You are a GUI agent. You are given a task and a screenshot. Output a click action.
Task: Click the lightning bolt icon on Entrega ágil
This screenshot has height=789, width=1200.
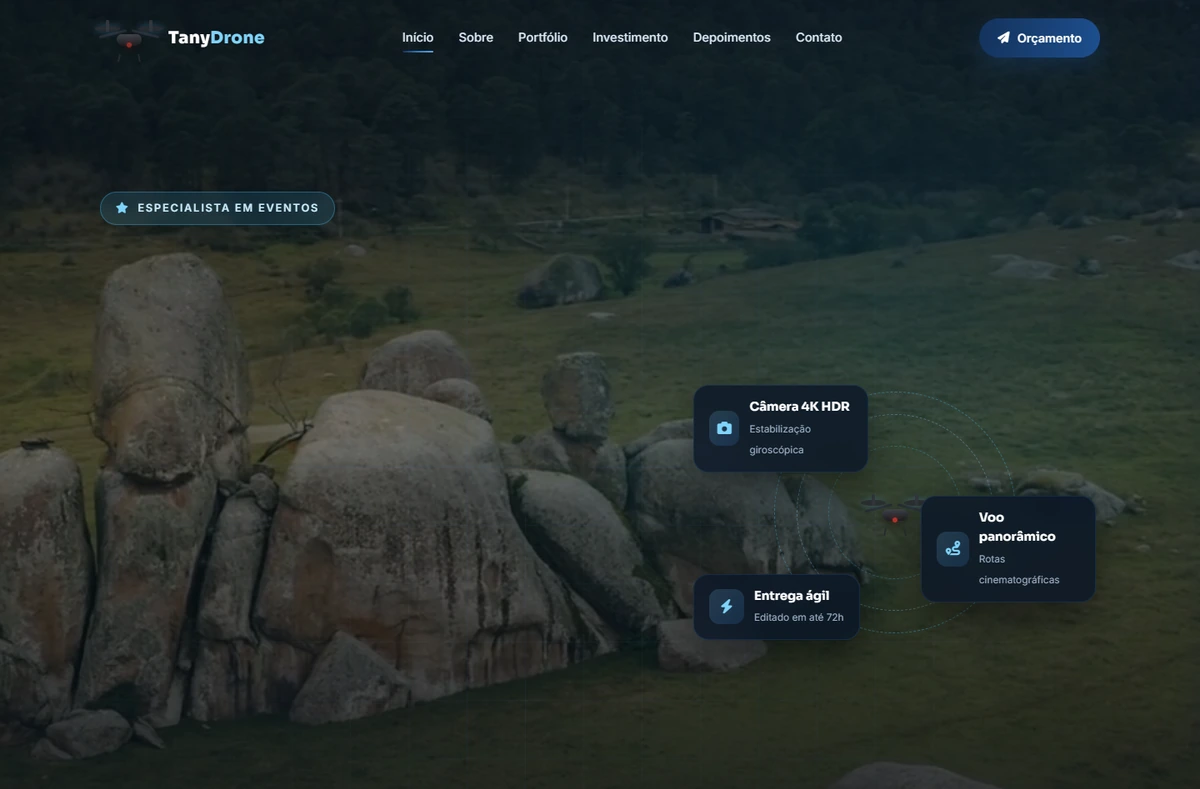[726, 606]
